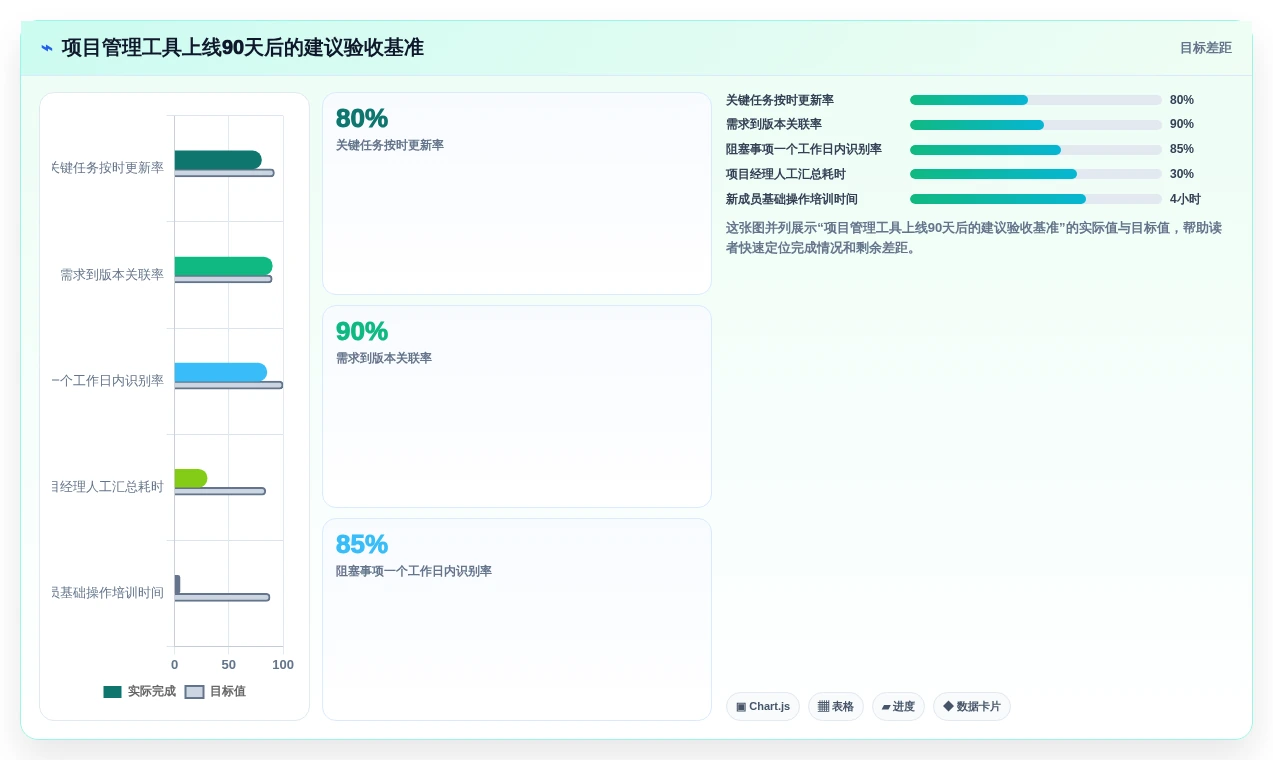The height and width of the screenshot is (760, 1273).
Task: Click the 需求到版本关联率 progress bar
Action: click(x=1036, y=125)
